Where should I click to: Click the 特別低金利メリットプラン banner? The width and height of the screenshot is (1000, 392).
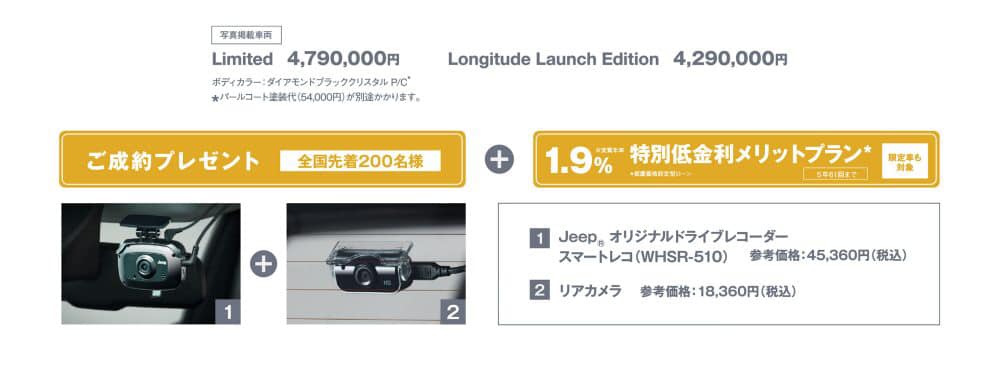click(736, 159)
